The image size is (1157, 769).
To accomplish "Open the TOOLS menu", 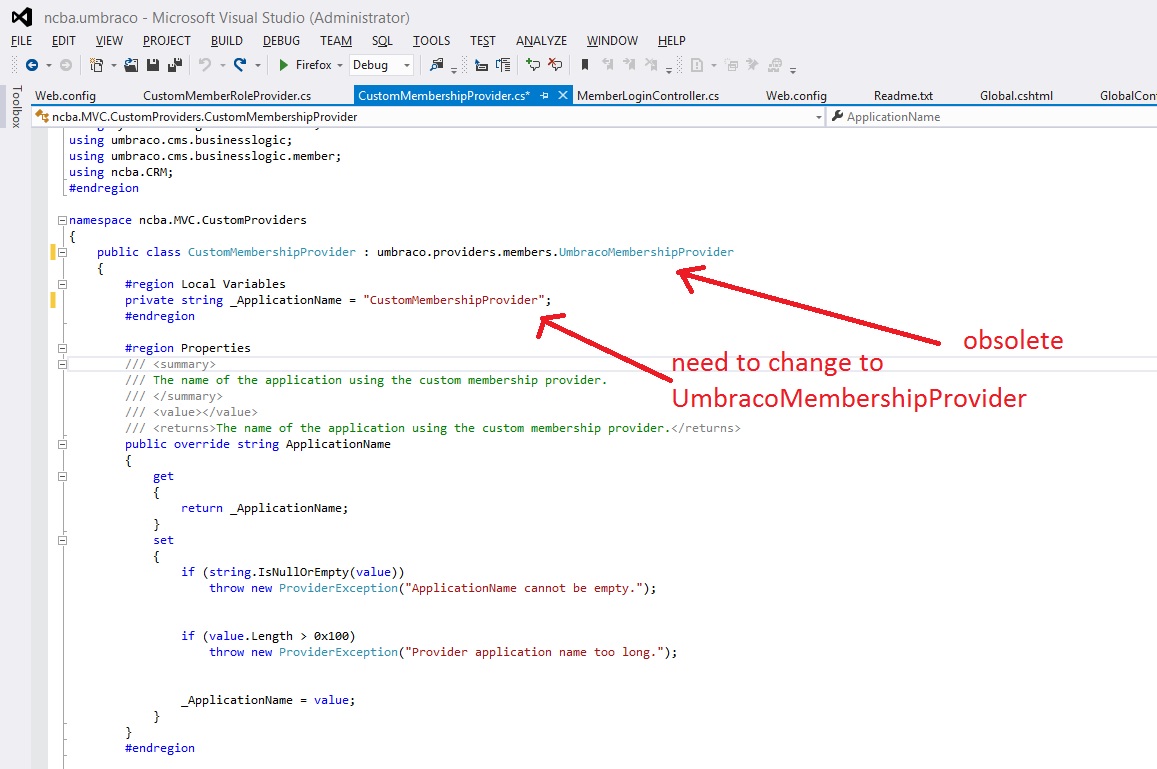I will tap(431, 41).
